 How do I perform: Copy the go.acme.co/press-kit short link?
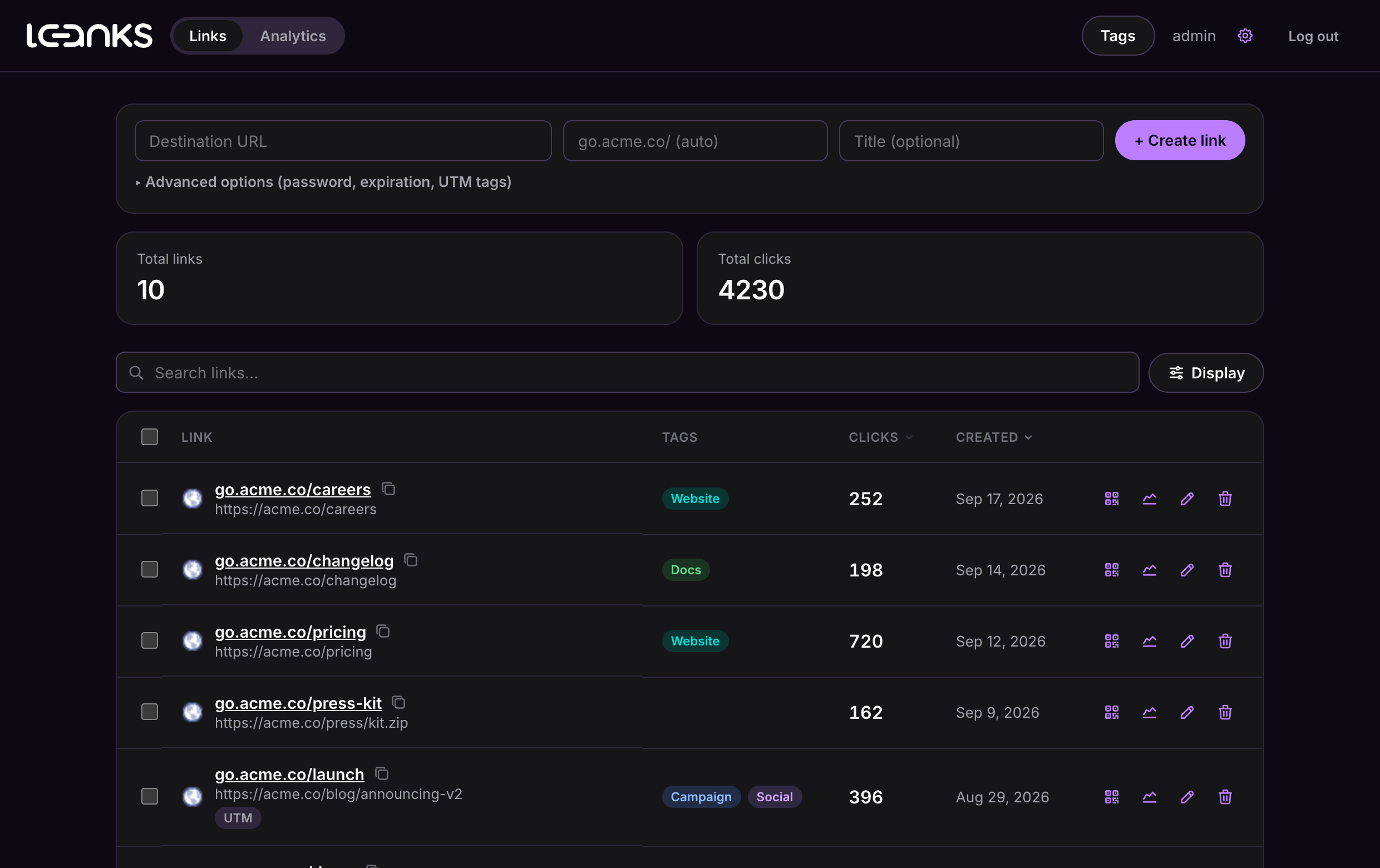coord(399,702)
